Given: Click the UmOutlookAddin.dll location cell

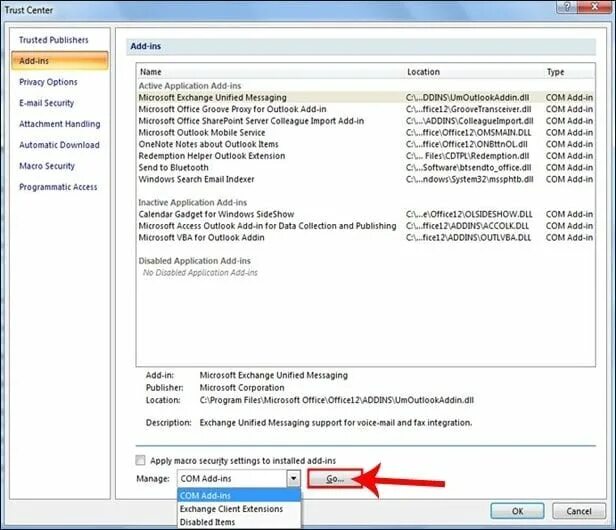Looking at the screenshot, I should click(468, 97).
